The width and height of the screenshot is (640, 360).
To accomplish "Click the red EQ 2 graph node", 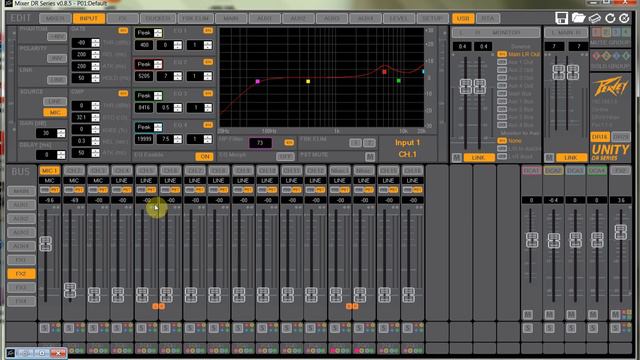I will 384,72.
